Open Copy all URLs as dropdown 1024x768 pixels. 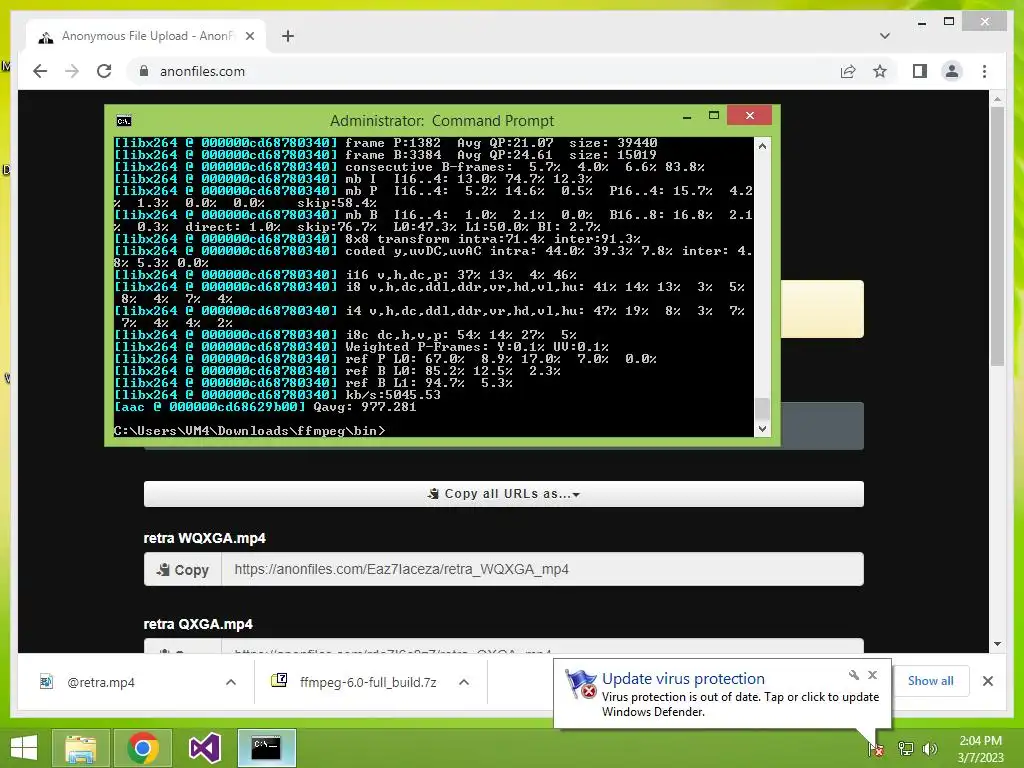tap(504, 494)
